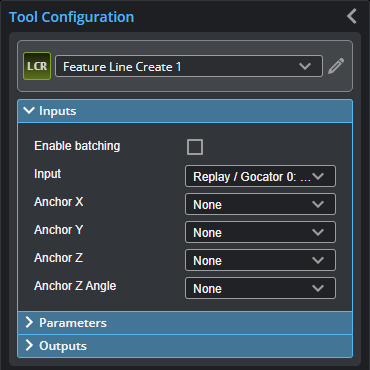Click the Inputs section chevron icon
This screenshot has width=370, height=370.
29,111
